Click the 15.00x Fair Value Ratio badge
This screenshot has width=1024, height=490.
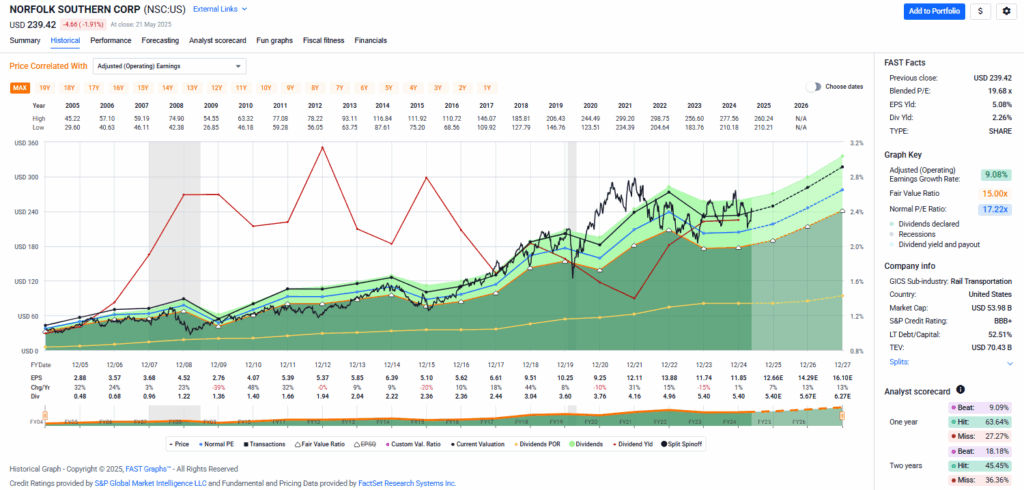coord(995,193)
